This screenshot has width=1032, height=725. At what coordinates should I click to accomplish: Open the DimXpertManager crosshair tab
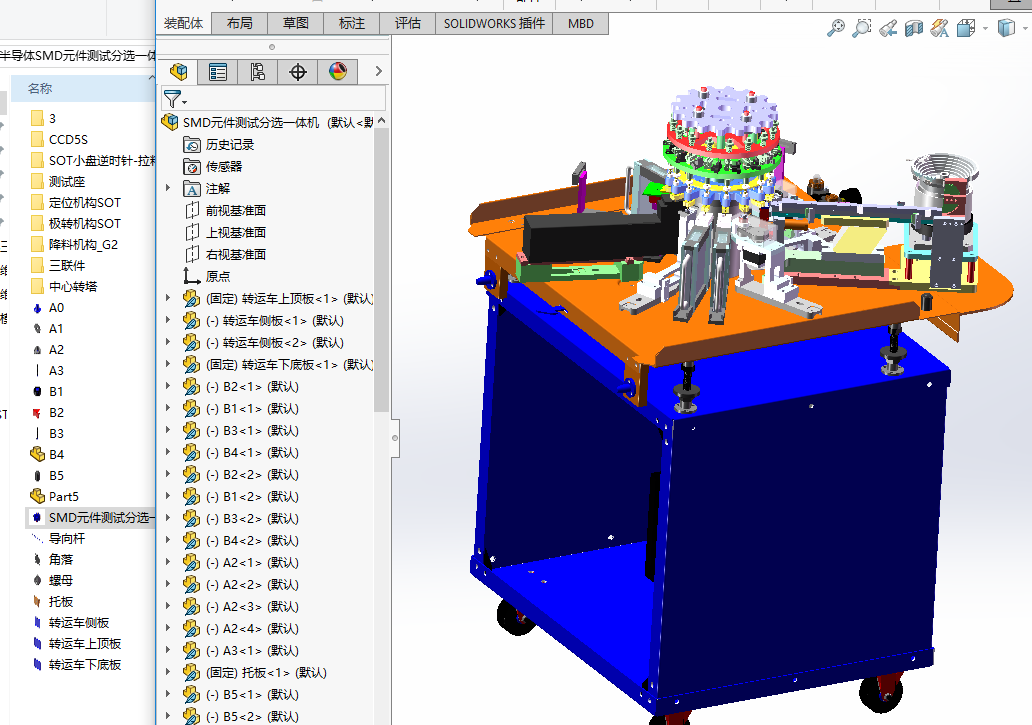(x=297, y=72)
